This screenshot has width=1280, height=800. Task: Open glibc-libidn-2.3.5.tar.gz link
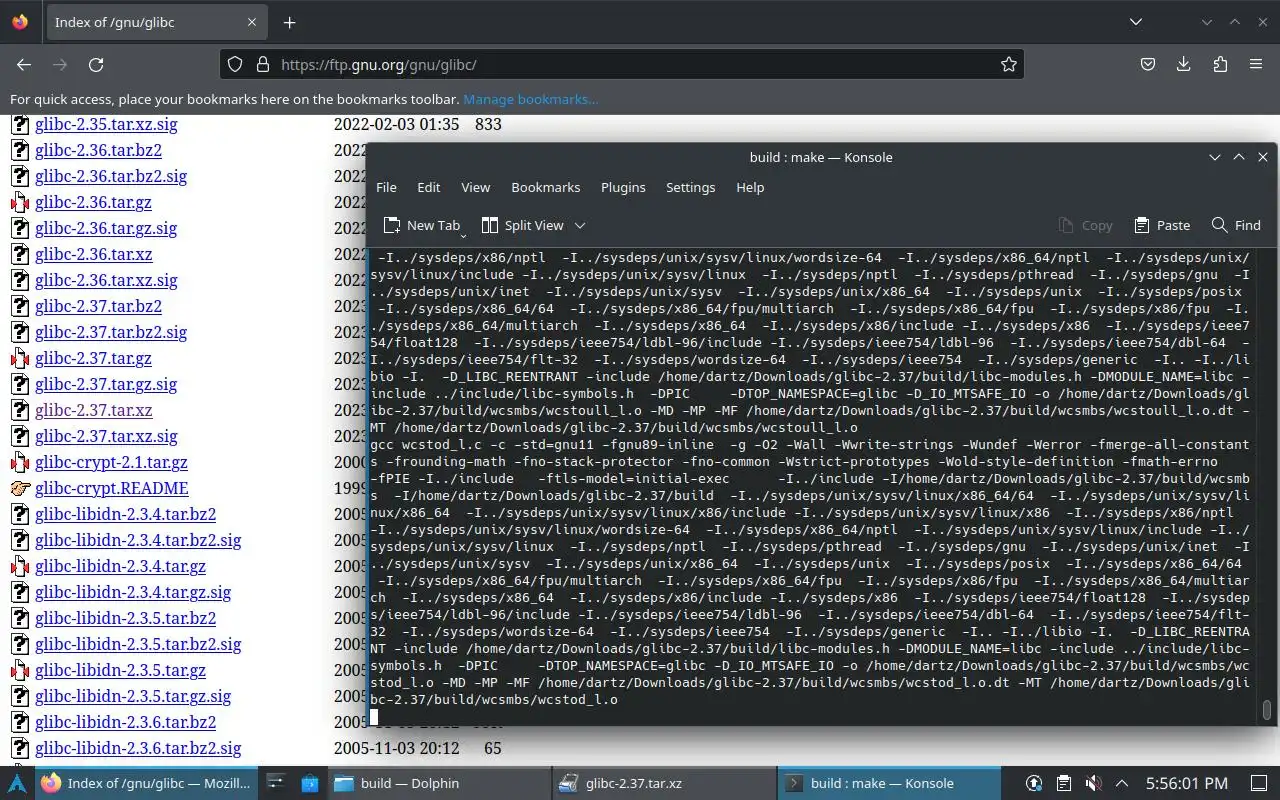click(120, 670)
